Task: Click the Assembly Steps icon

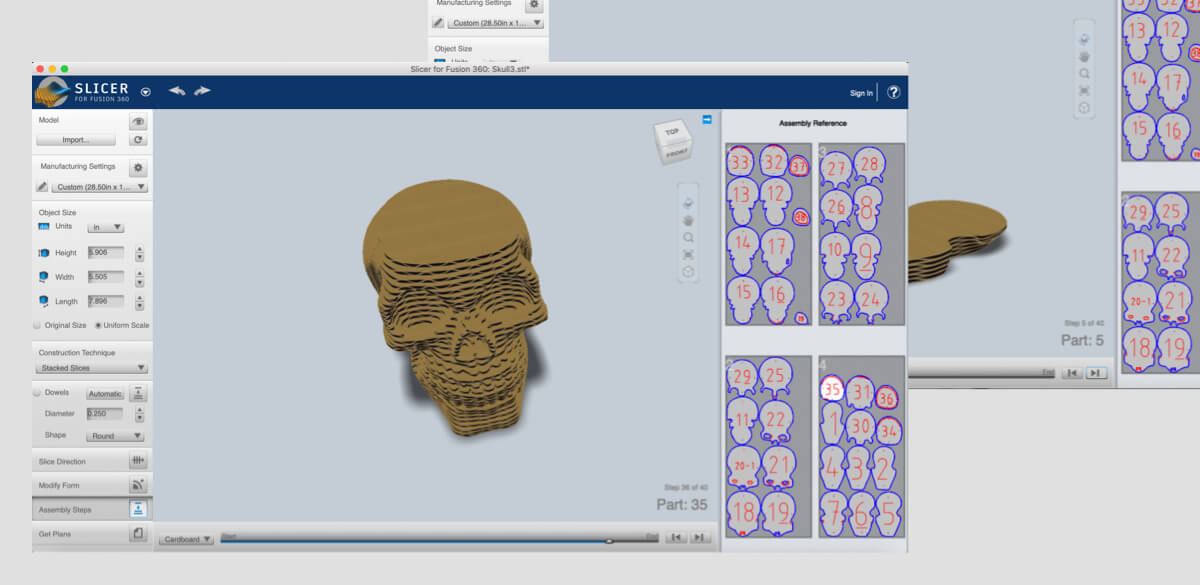Action: (x=138, y=509)
